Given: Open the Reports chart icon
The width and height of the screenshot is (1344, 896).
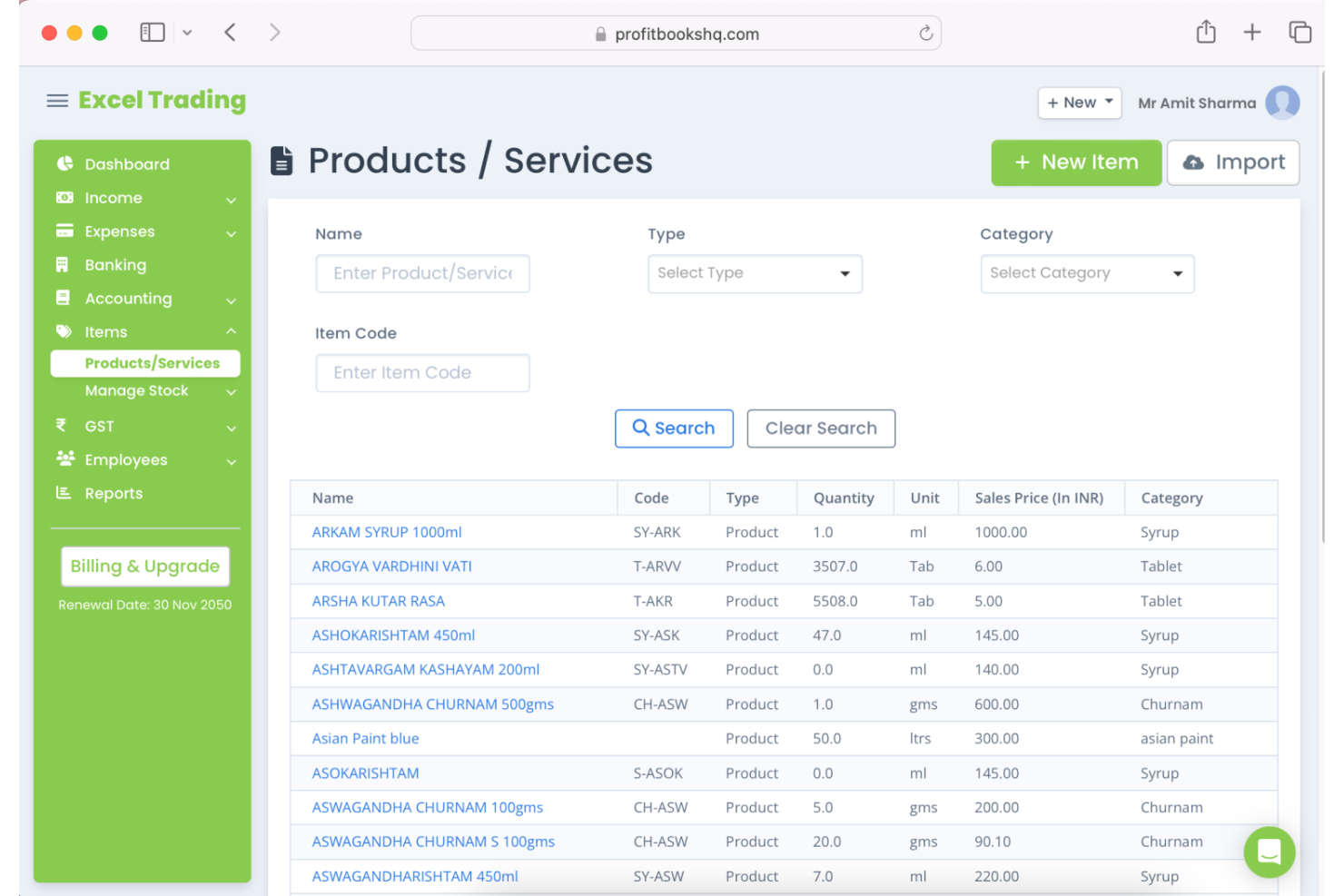Looking at the screenshot, I should (x=64, y=493).
